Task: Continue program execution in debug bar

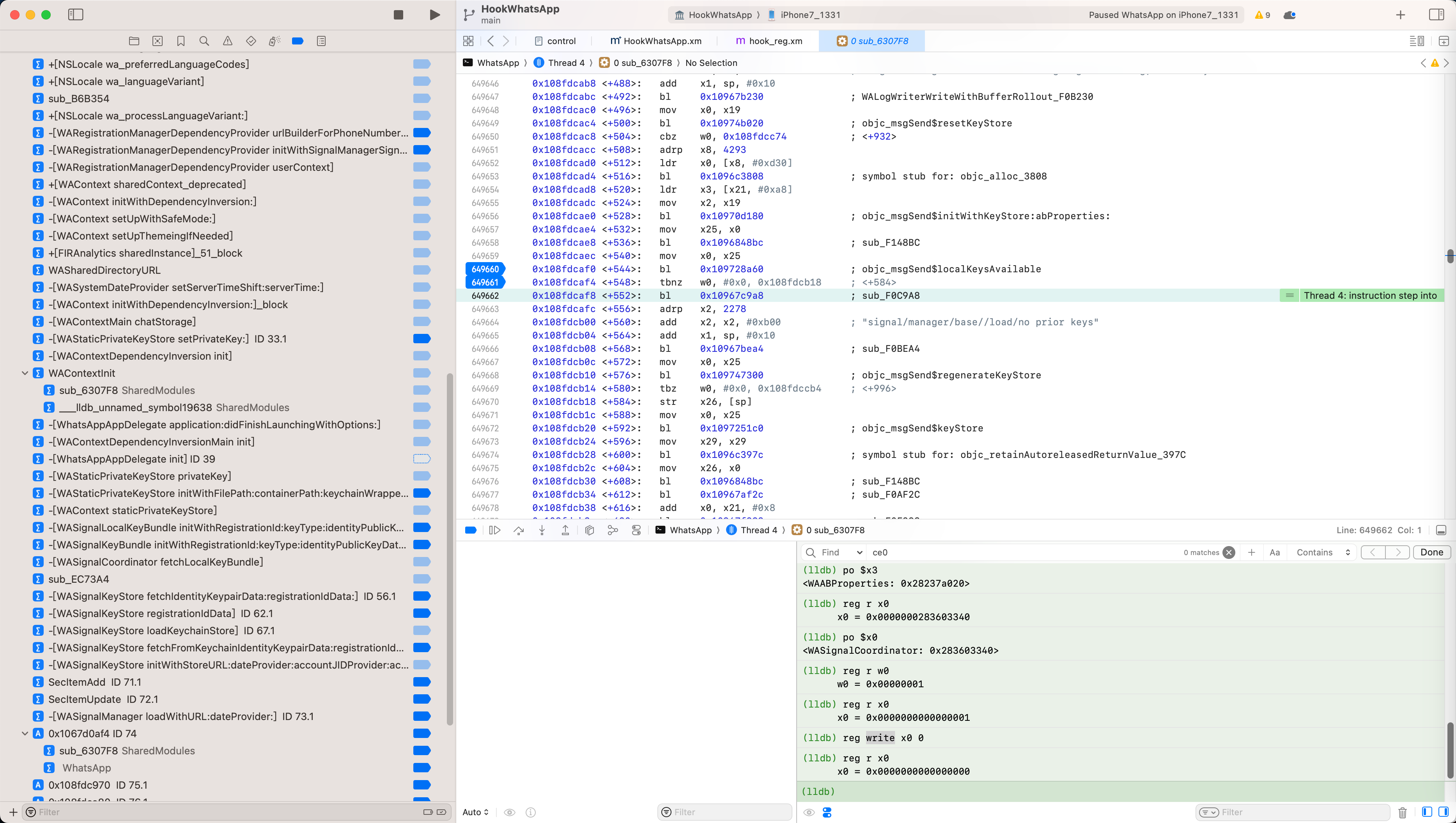Action: [x=494, y=530]
